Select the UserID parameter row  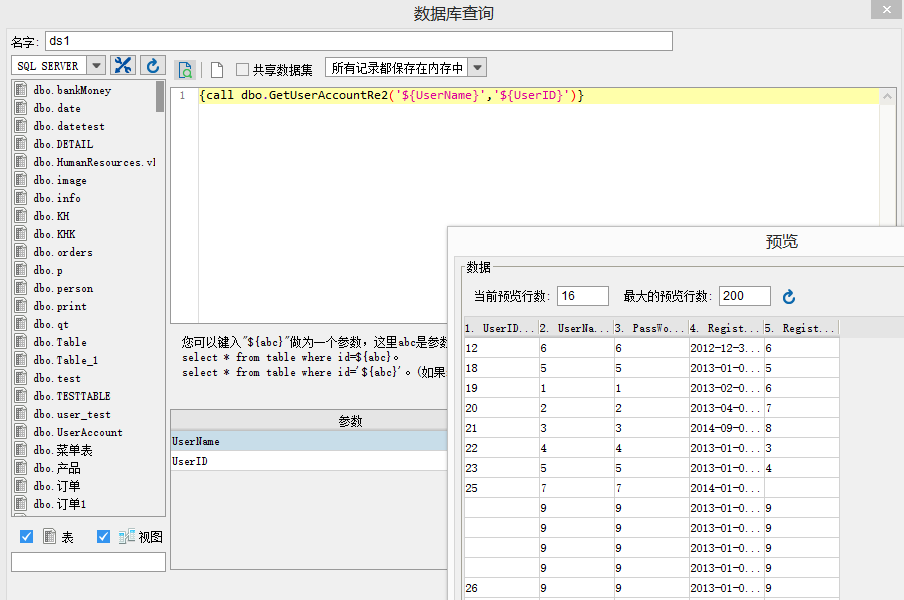click(309, 461)
